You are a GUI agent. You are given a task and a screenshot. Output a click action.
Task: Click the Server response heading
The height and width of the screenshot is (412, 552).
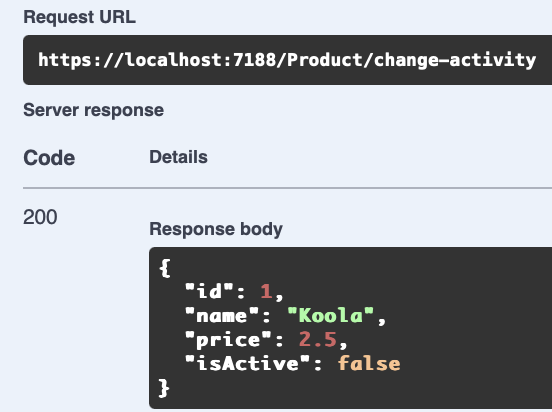pyautogui.click(x=94, y=110)
